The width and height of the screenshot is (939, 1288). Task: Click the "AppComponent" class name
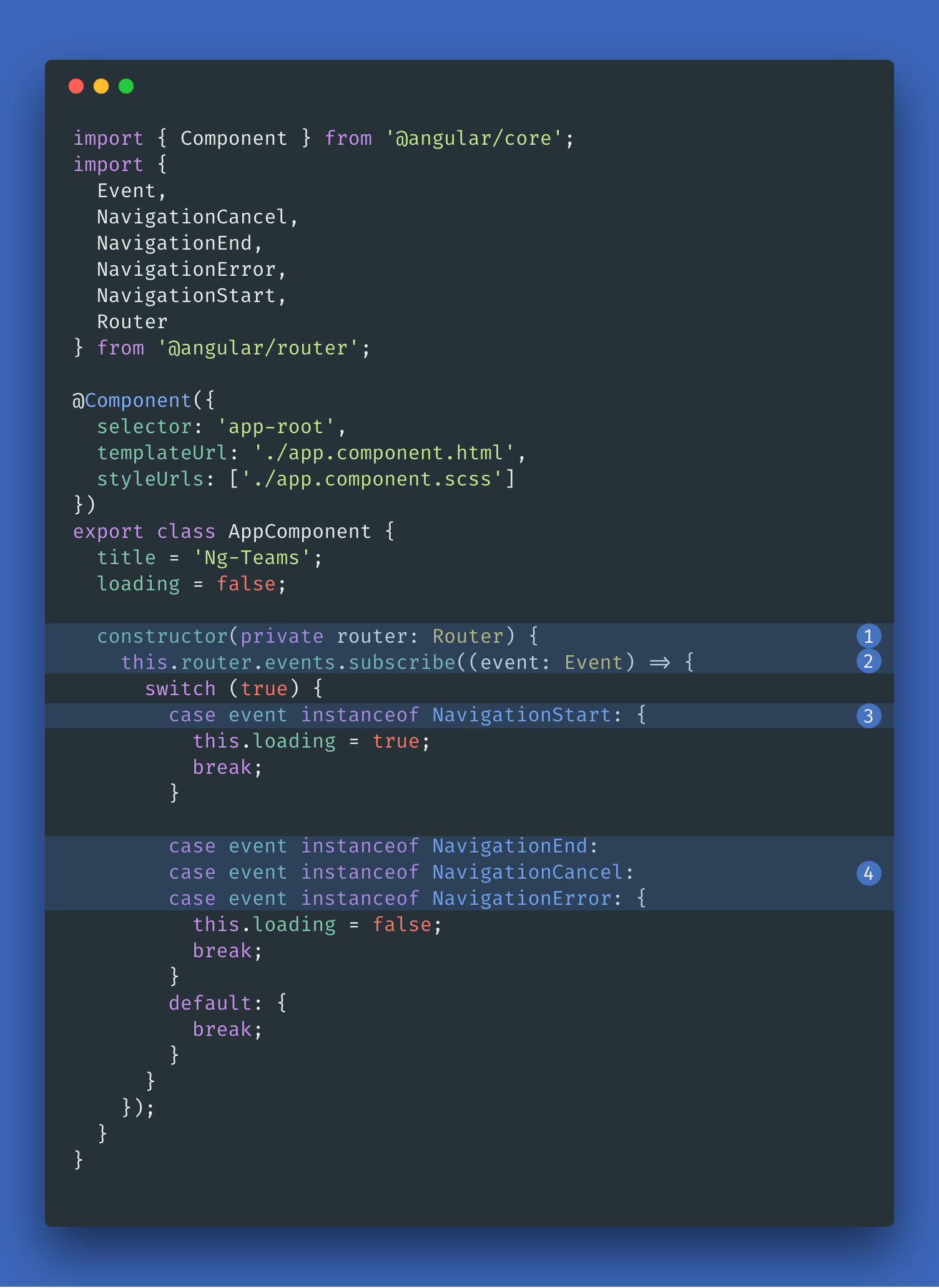pos(300,531)
